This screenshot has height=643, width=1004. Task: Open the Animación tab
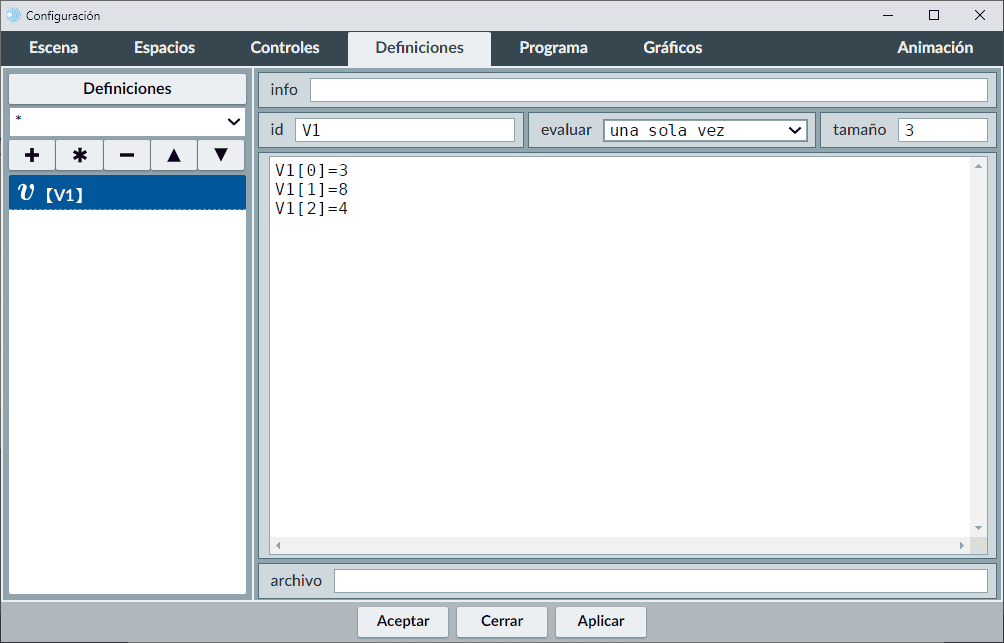coord(934,48)
